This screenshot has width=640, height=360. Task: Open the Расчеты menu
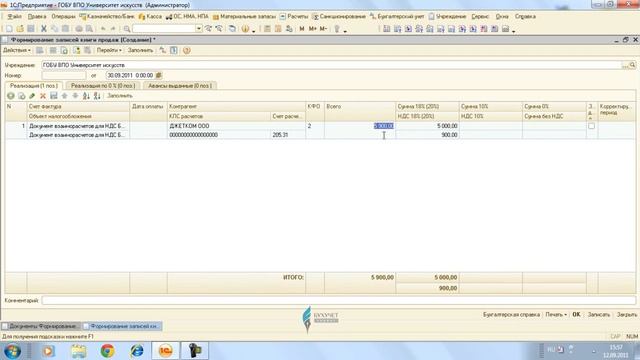click(294, 17)
